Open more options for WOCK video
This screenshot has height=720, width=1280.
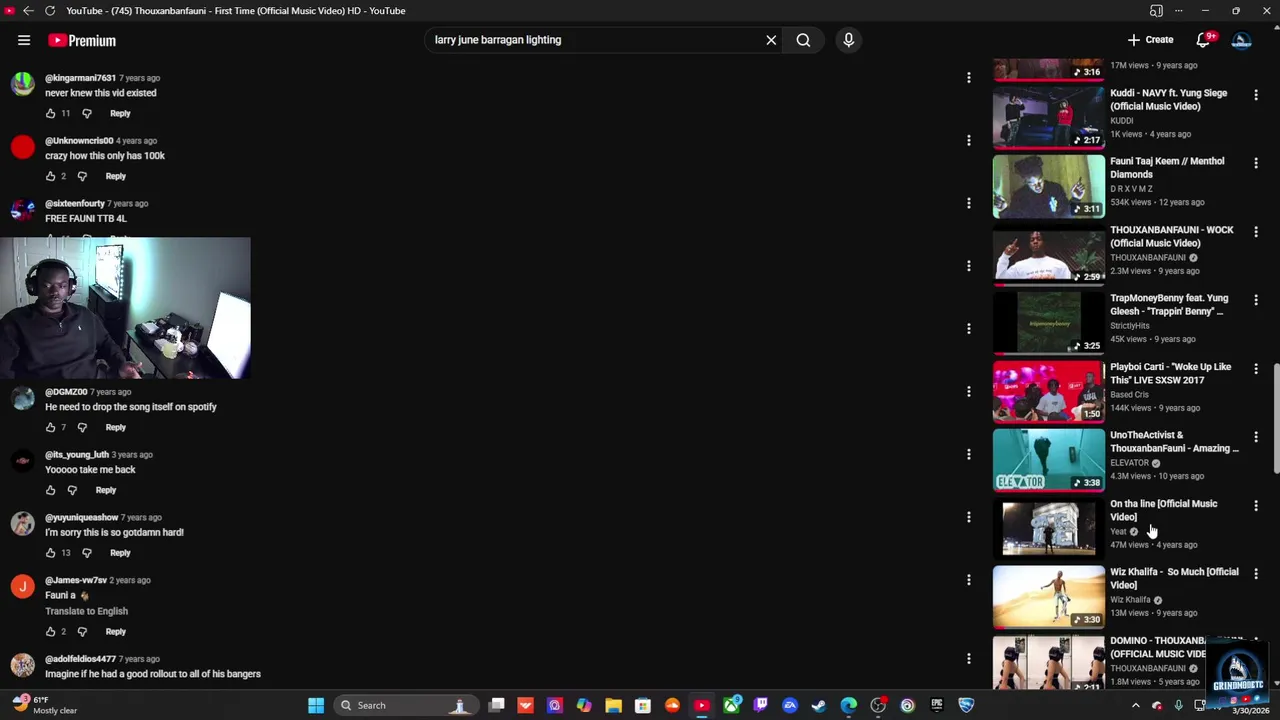[1256, 231]
